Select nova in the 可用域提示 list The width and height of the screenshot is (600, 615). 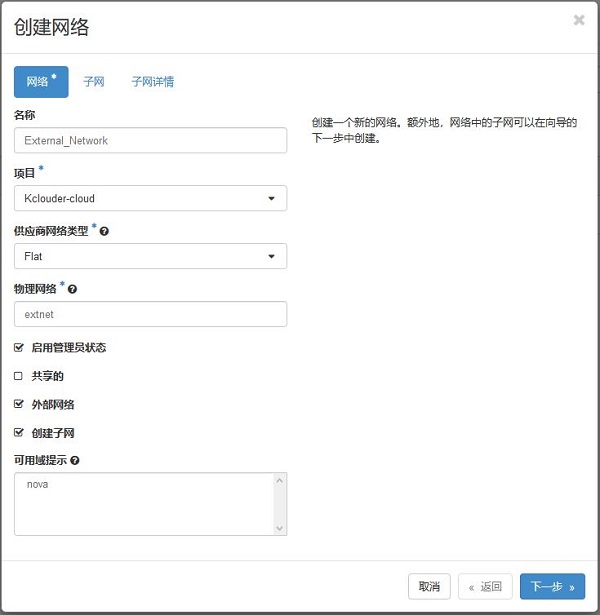[x=38, y=484]
